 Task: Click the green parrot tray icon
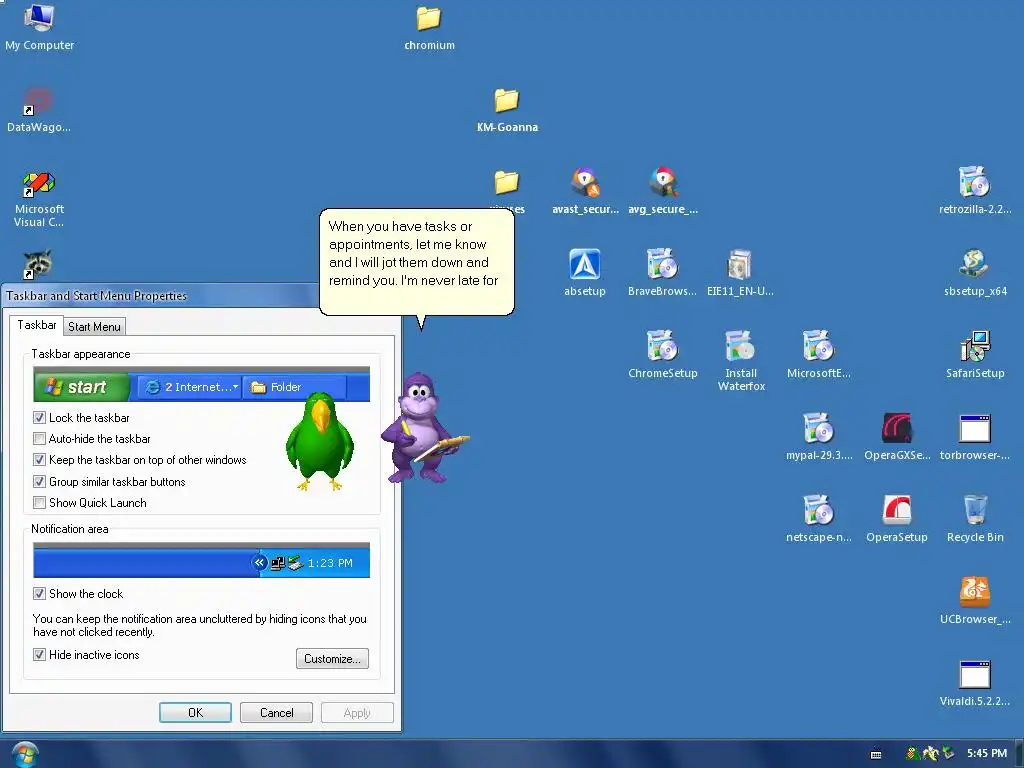coord(913,754)
